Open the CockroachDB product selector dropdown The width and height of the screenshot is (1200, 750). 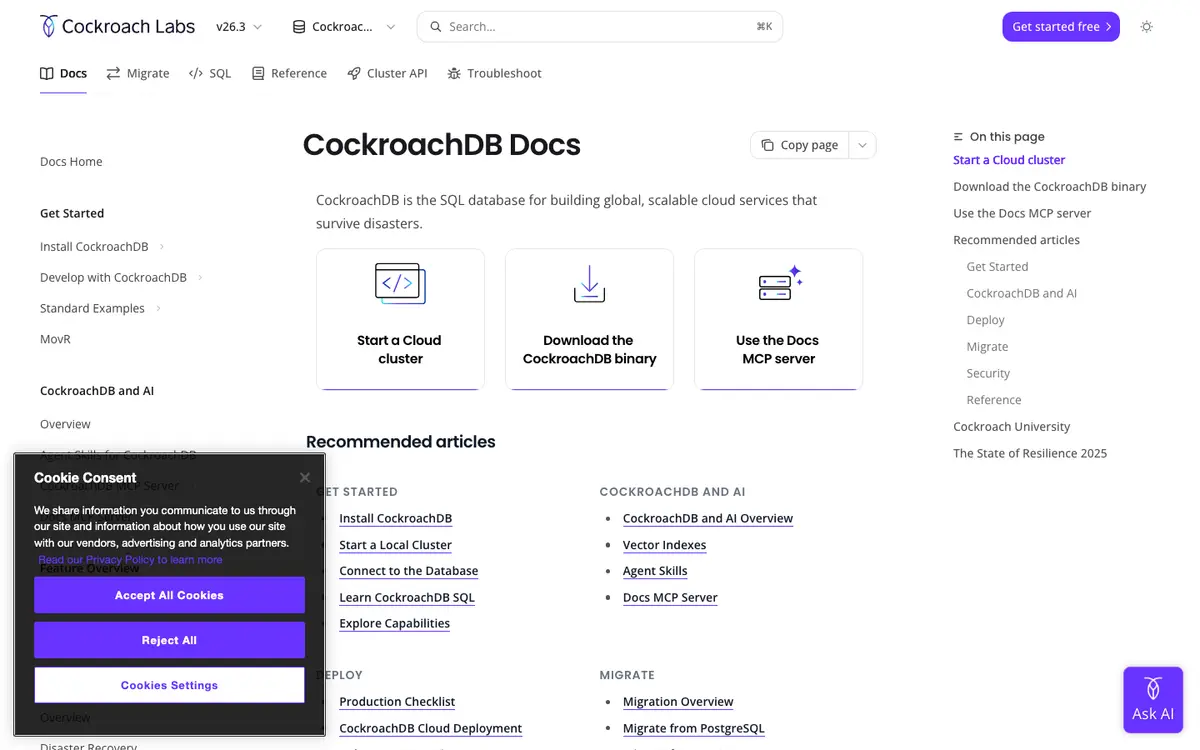tap(343, 27)
